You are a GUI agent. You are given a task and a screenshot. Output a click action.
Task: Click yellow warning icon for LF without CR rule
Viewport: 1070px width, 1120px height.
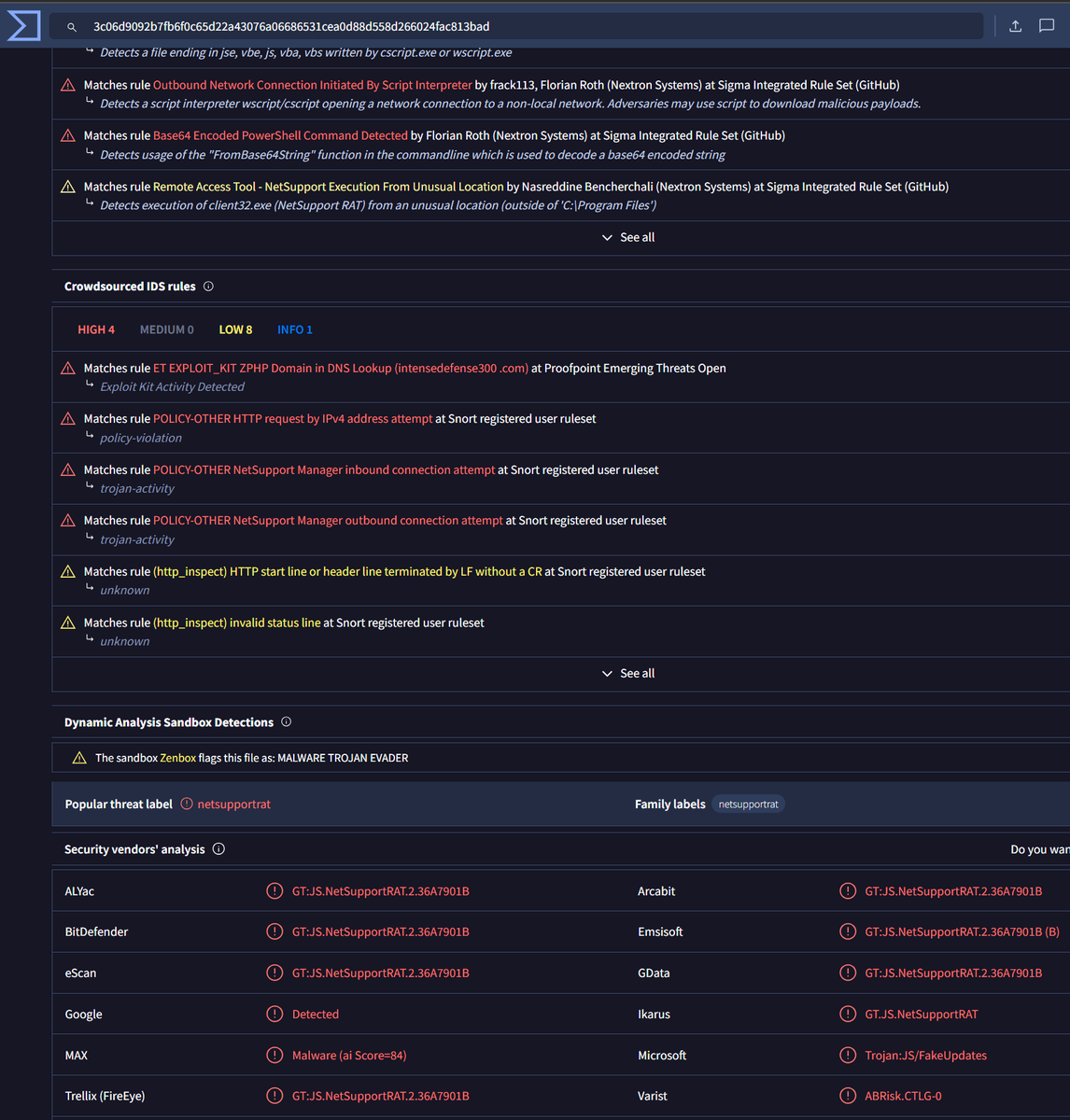coord(68,572)
